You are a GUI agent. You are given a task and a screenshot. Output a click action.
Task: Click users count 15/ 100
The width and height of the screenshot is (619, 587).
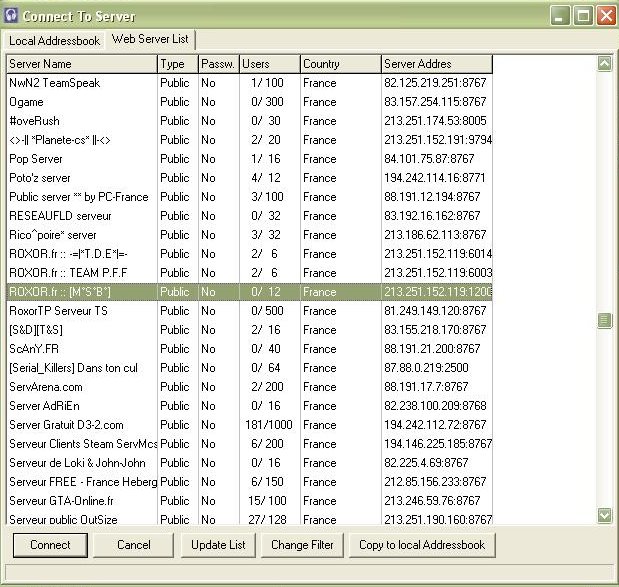267,501
